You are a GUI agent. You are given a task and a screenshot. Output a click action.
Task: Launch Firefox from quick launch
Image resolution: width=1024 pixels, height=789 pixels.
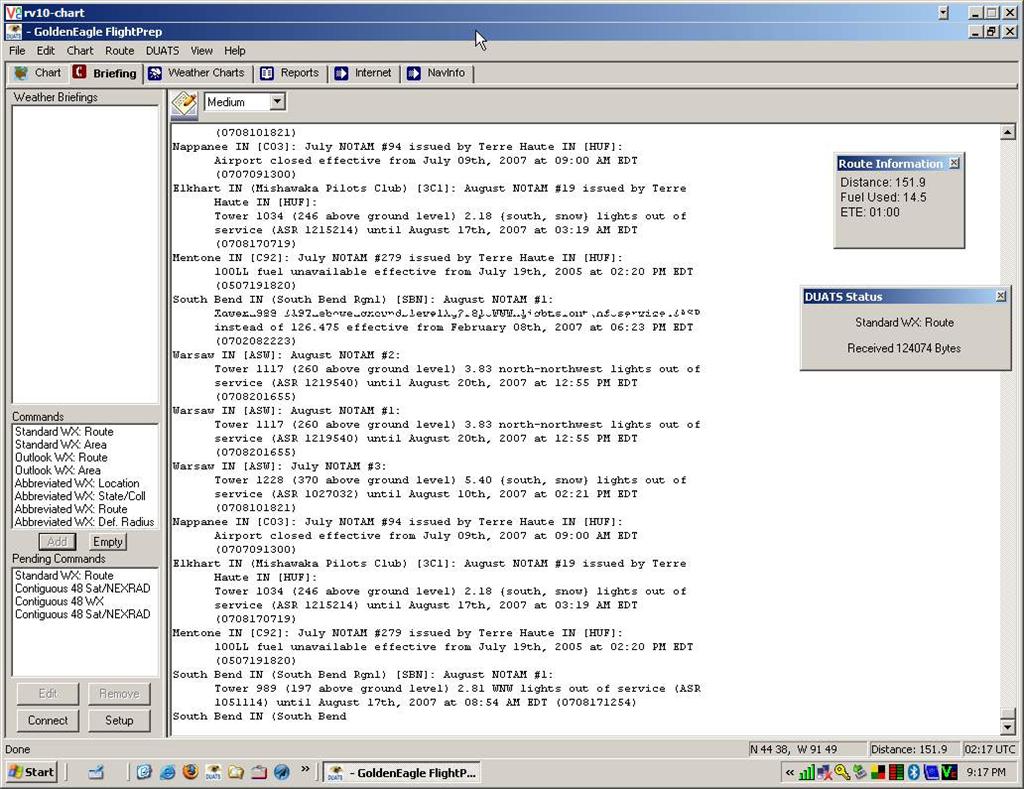(190, 773)
